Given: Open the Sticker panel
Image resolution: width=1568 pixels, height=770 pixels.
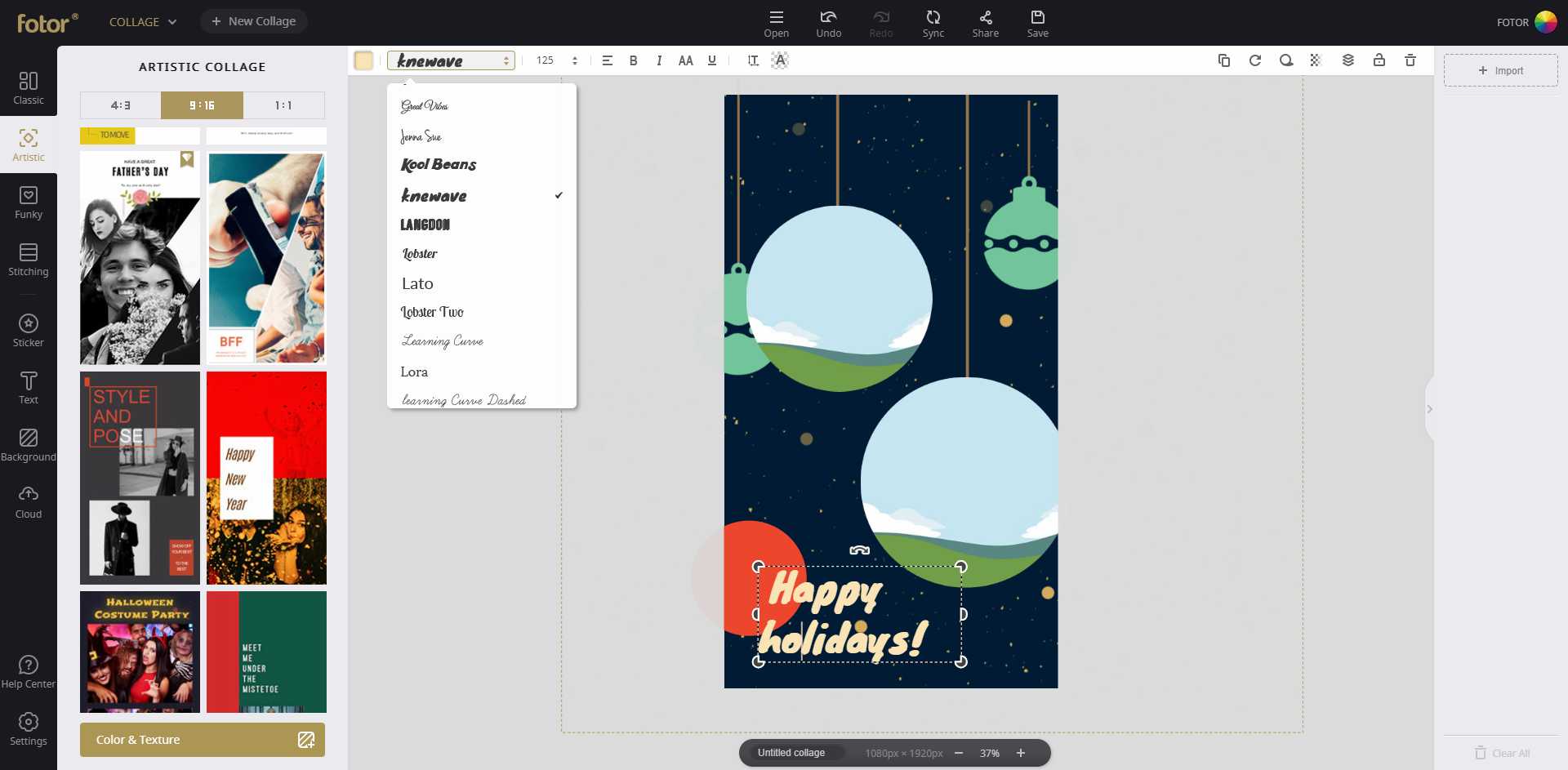Looking at the screenshot, I should [28, 330].
